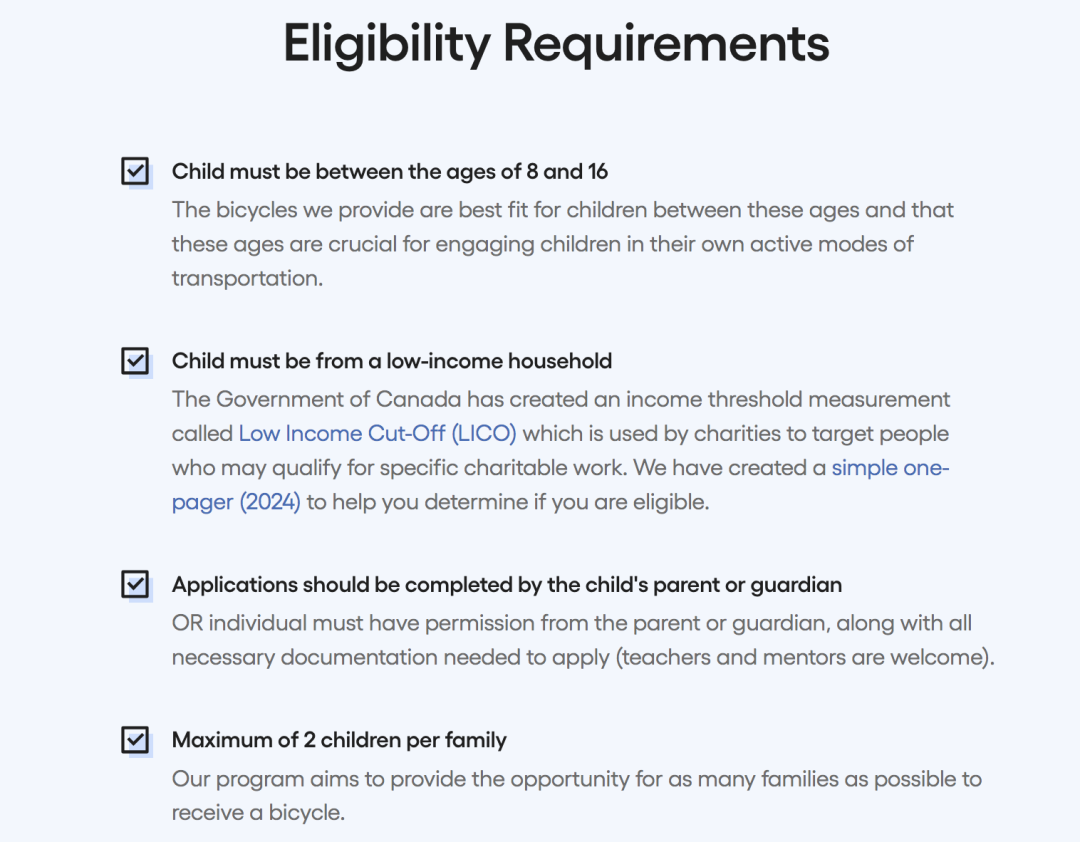Click the checkmark icon beside low-income household
The height and width of the screenshot is (842, 1080).
coord(136,360)
